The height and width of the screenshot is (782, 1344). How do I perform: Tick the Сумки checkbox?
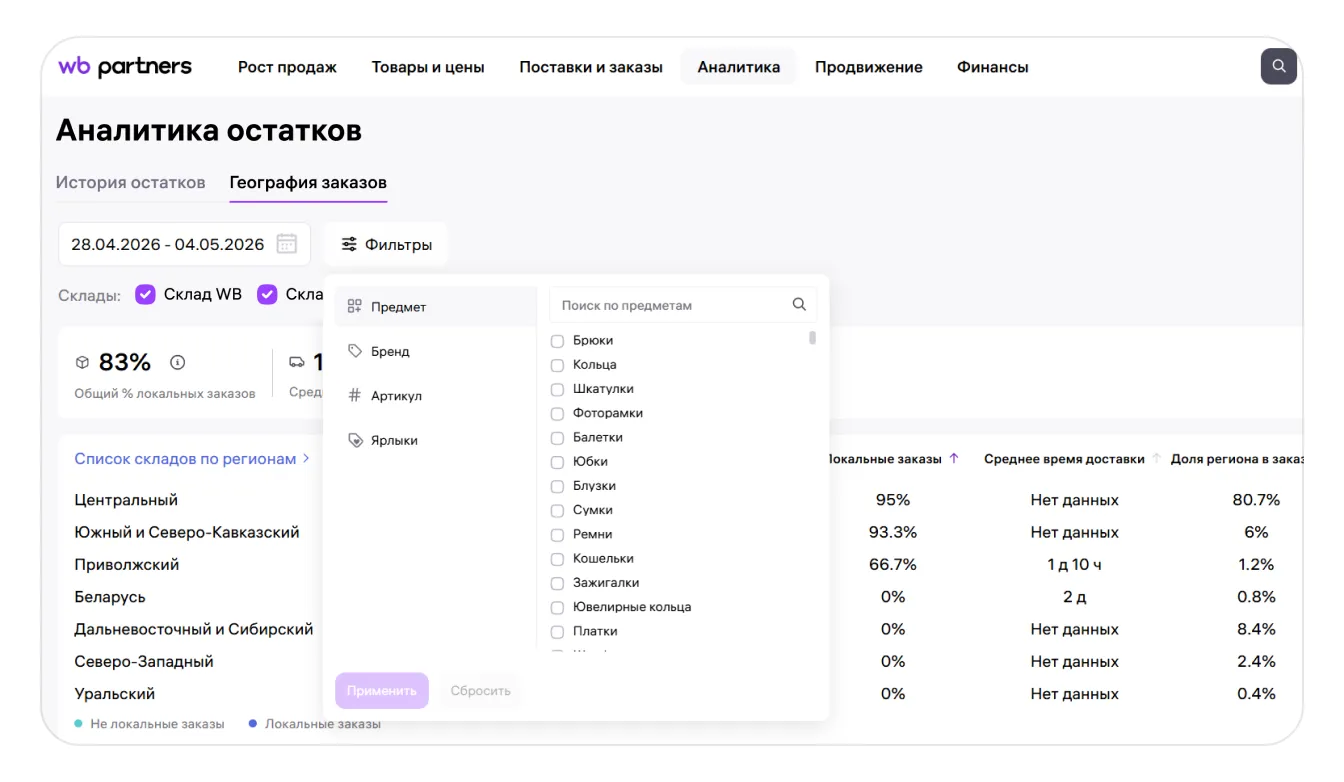558,511
